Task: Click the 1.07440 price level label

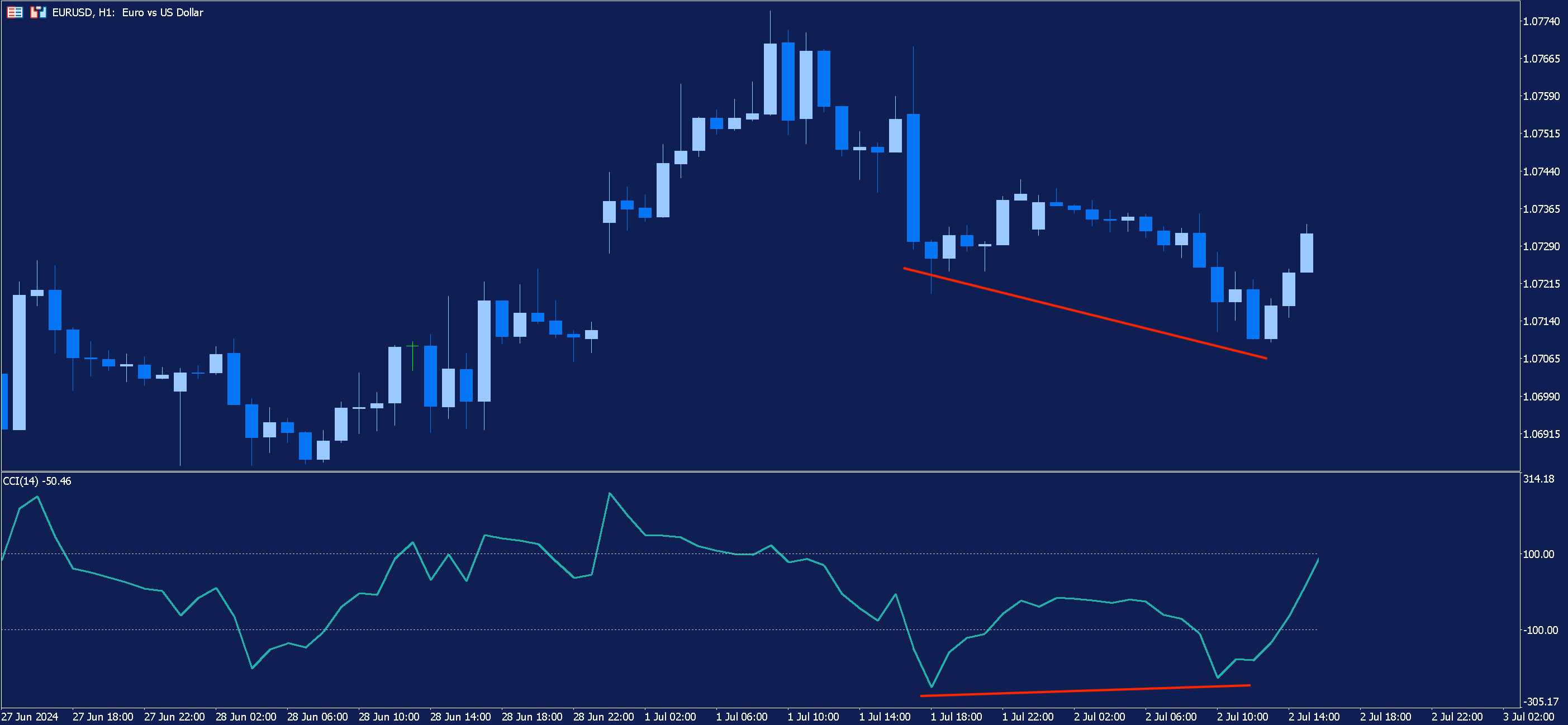Action: tap(1541, 171)
